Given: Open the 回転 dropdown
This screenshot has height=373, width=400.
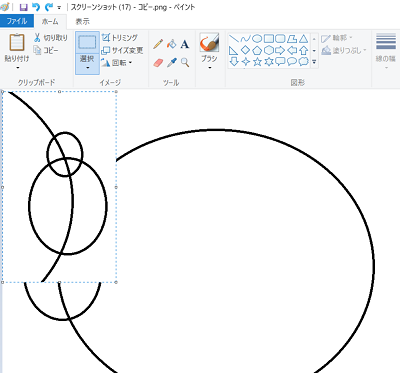Looking at the screenshot, I should (x=117, y=62).
